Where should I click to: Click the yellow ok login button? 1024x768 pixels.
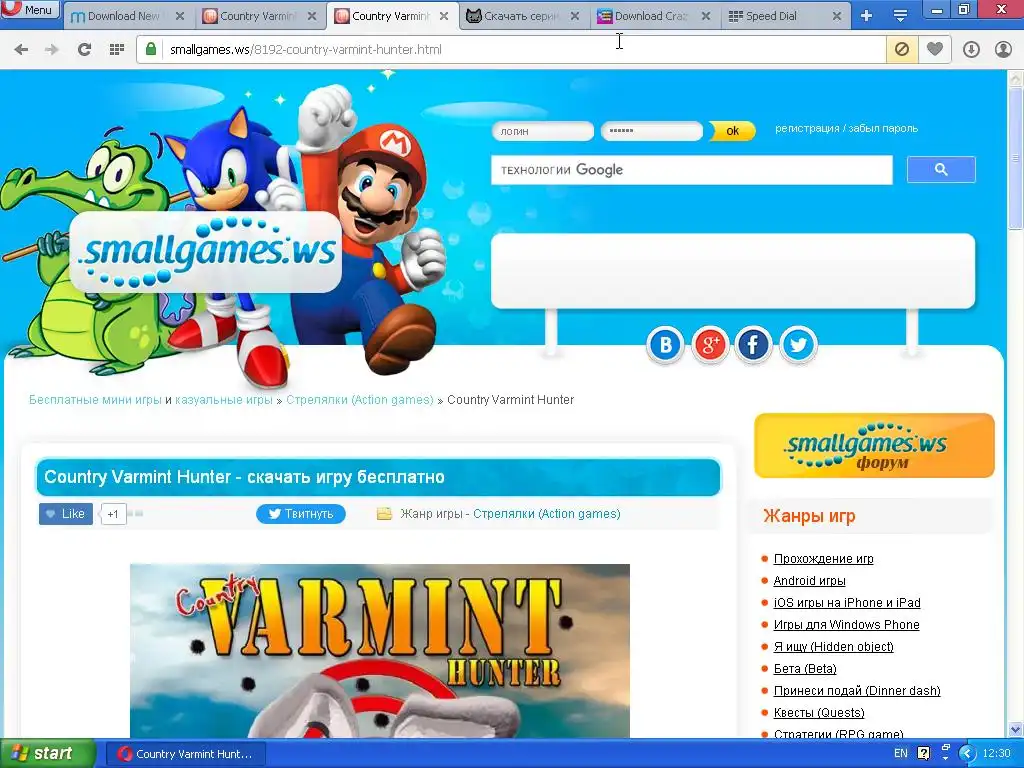732,131
